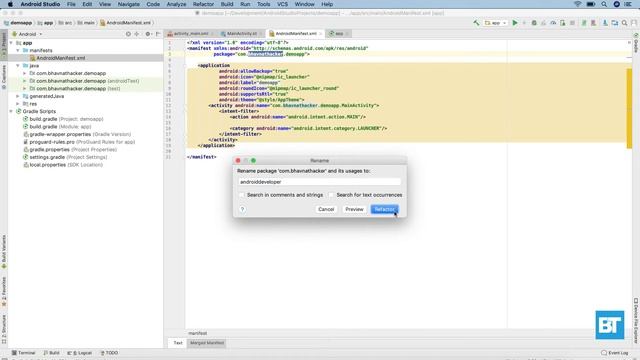Image resolution: width=640 pixels, height=360 pixels.
Task: Open Spotlight search in menu bar
Action: 604,4
